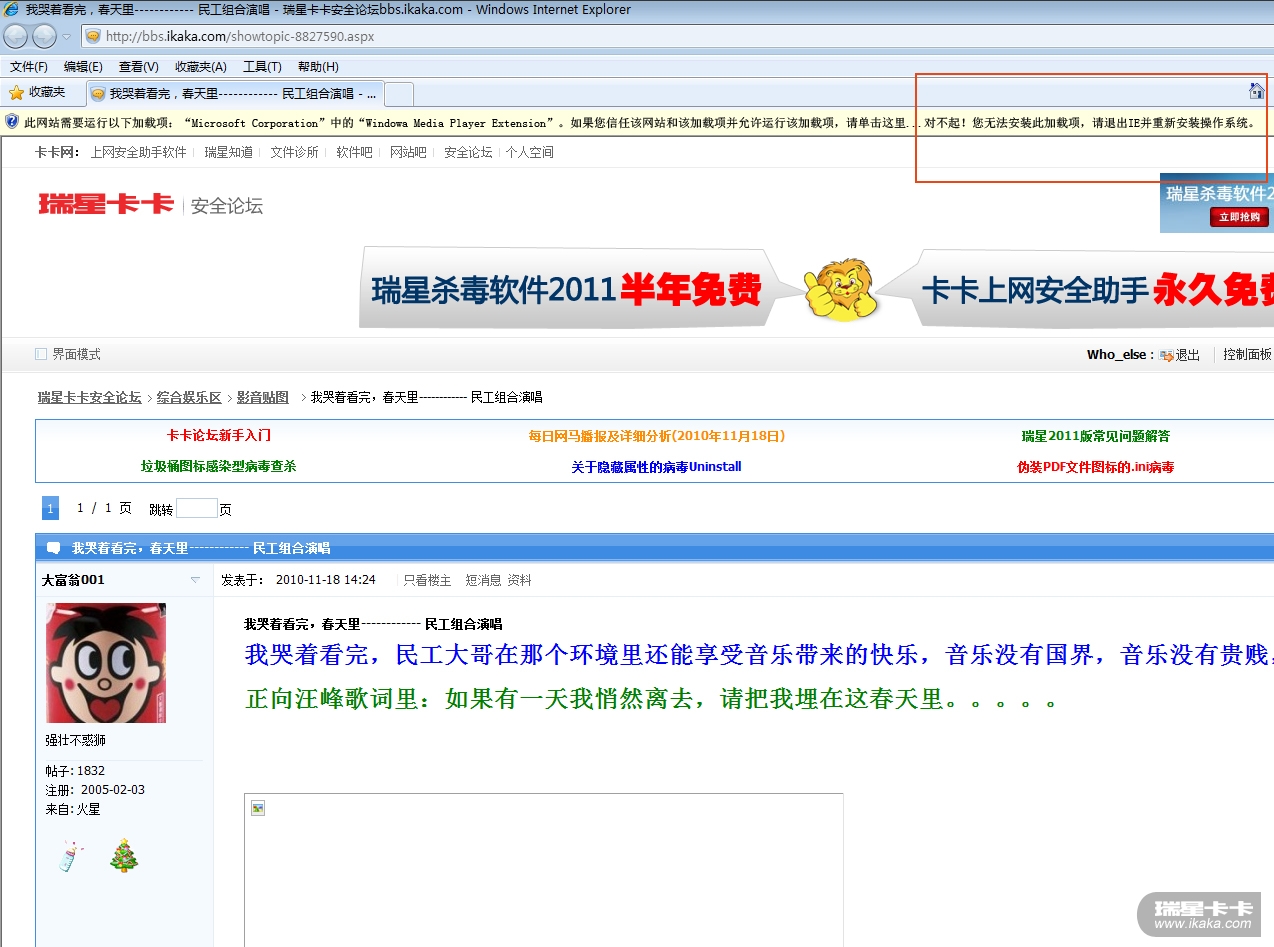
Task: Click the author name 大富翁001
Action: click(x=73, y=580)
